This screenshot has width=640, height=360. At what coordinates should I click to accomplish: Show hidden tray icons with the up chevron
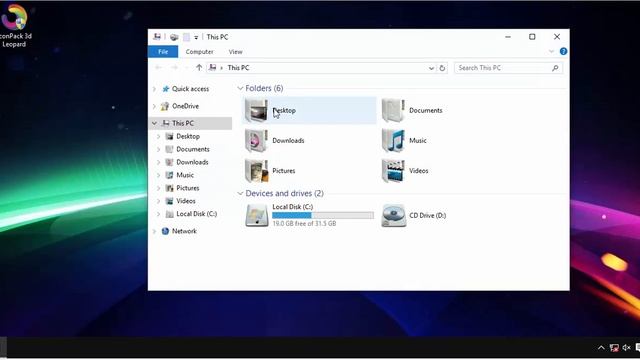tap(601, 348)
